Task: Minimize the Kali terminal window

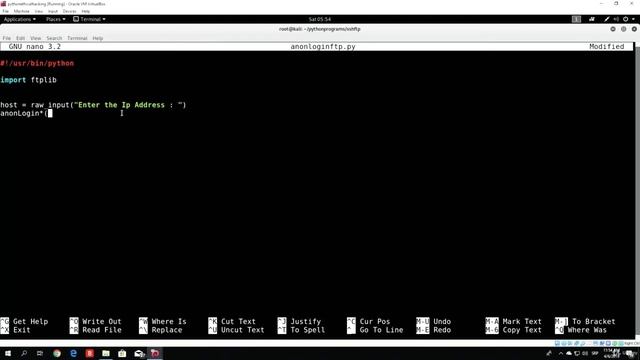Action: point(613,29)
